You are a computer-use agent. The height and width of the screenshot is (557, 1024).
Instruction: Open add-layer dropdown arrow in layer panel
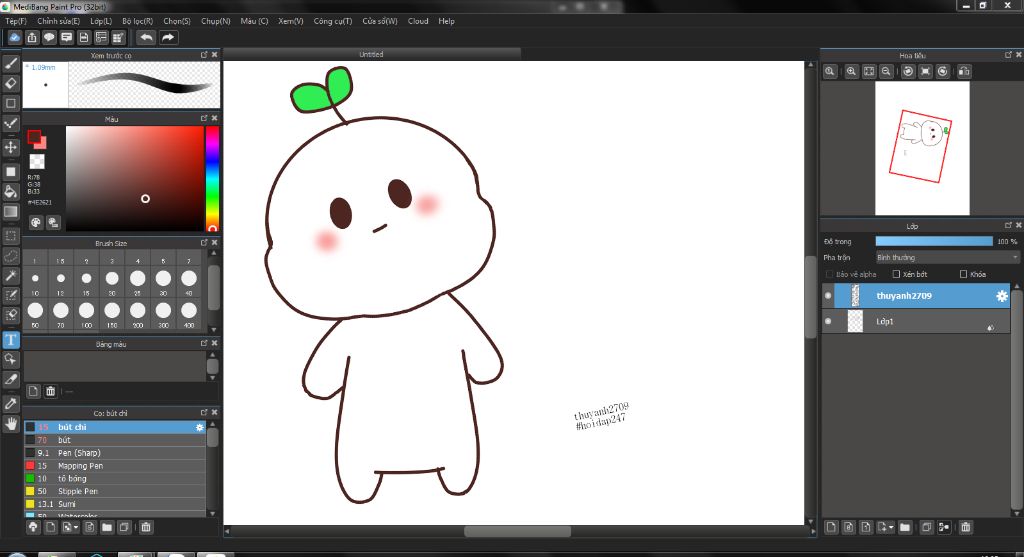tap(891, 528)
